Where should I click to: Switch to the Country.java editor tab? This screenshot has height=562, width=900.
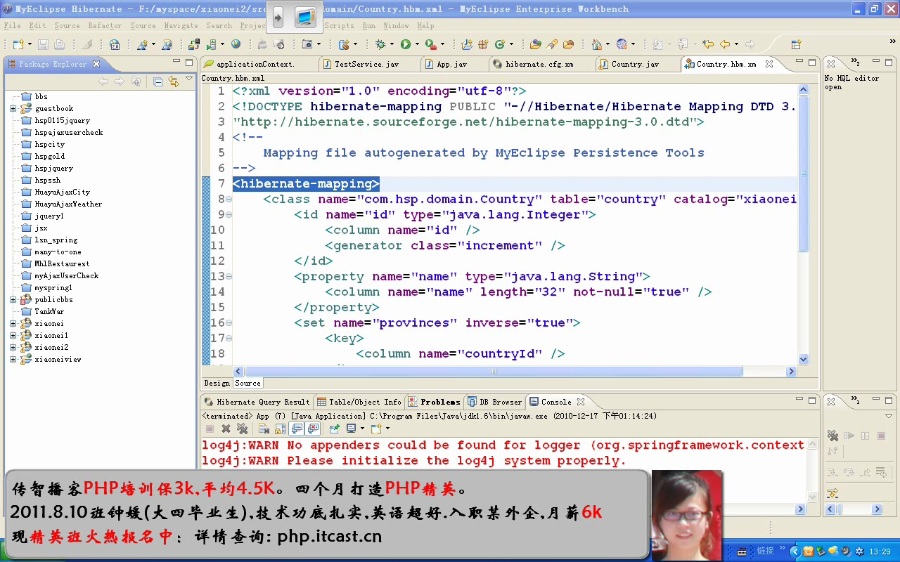click(635, 64)
